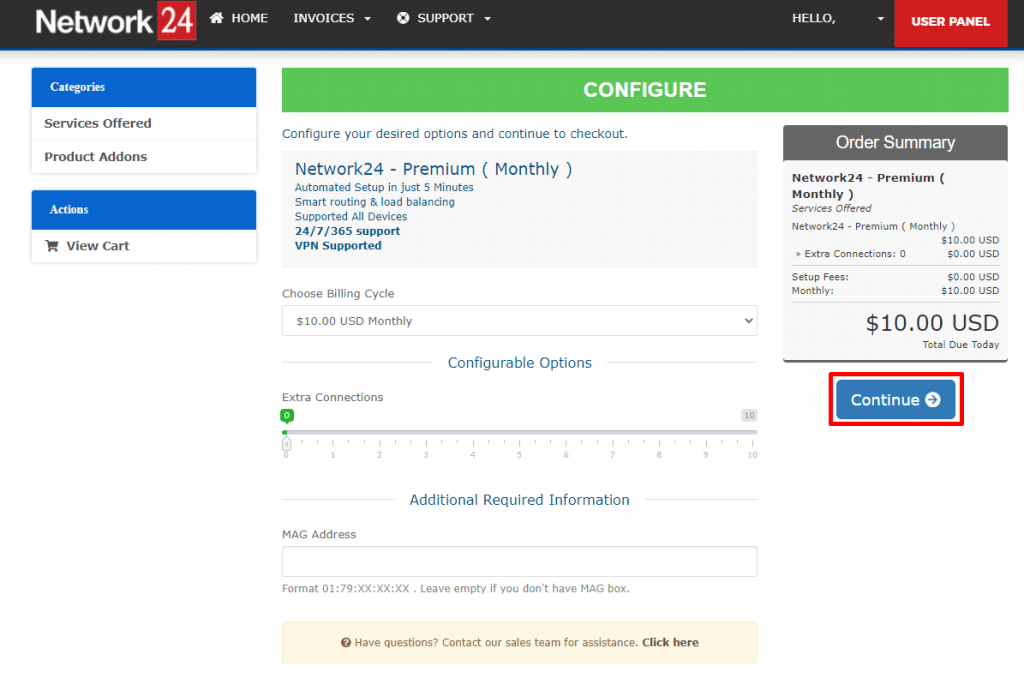Click the Continue button
This screenshot has width=1024, height=684.
point(895,400)
